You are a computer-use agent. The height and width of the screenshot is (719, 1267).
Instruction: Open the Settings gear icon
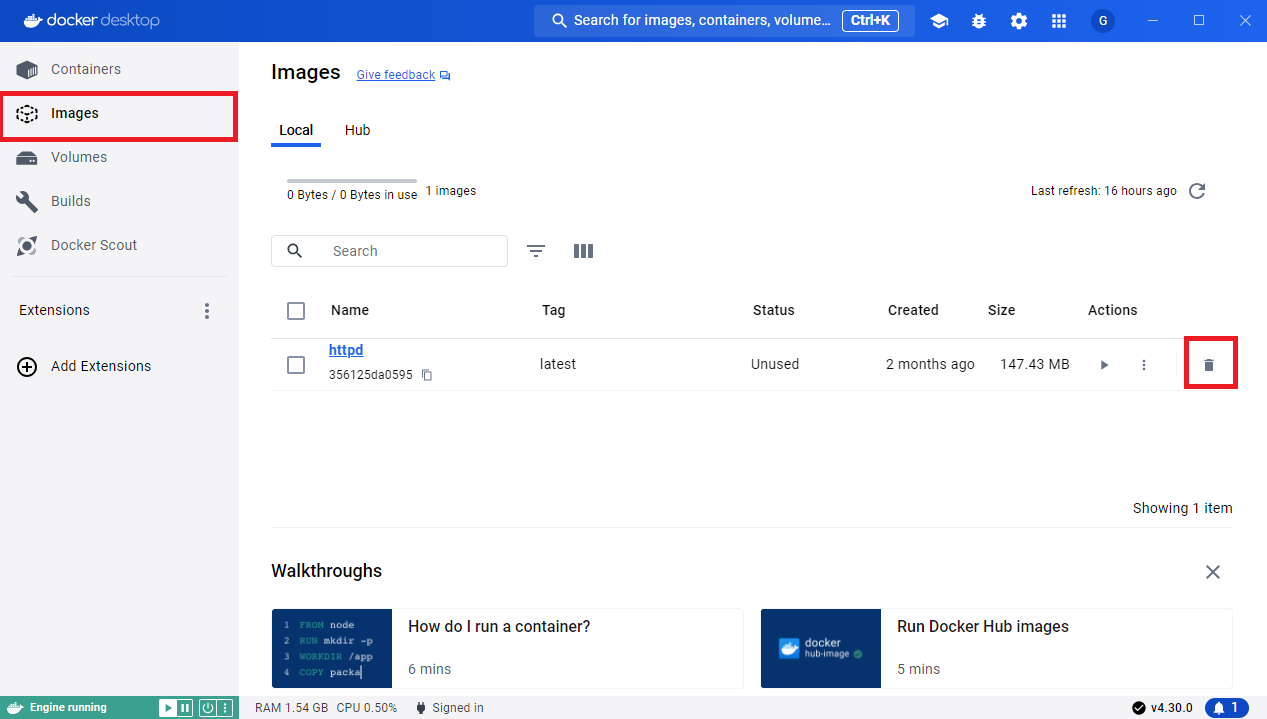click(1019, 21)
